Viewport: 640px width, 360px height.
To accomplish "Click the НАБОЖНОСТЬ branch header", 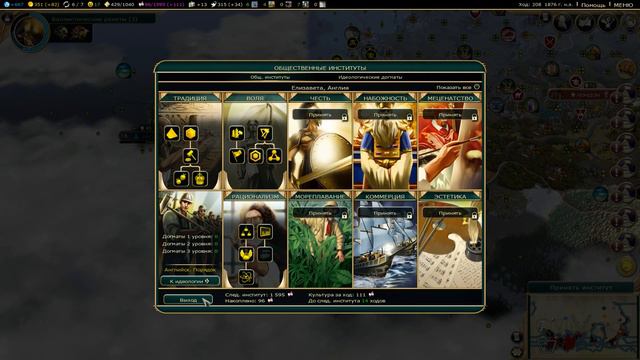I will 385,98.
